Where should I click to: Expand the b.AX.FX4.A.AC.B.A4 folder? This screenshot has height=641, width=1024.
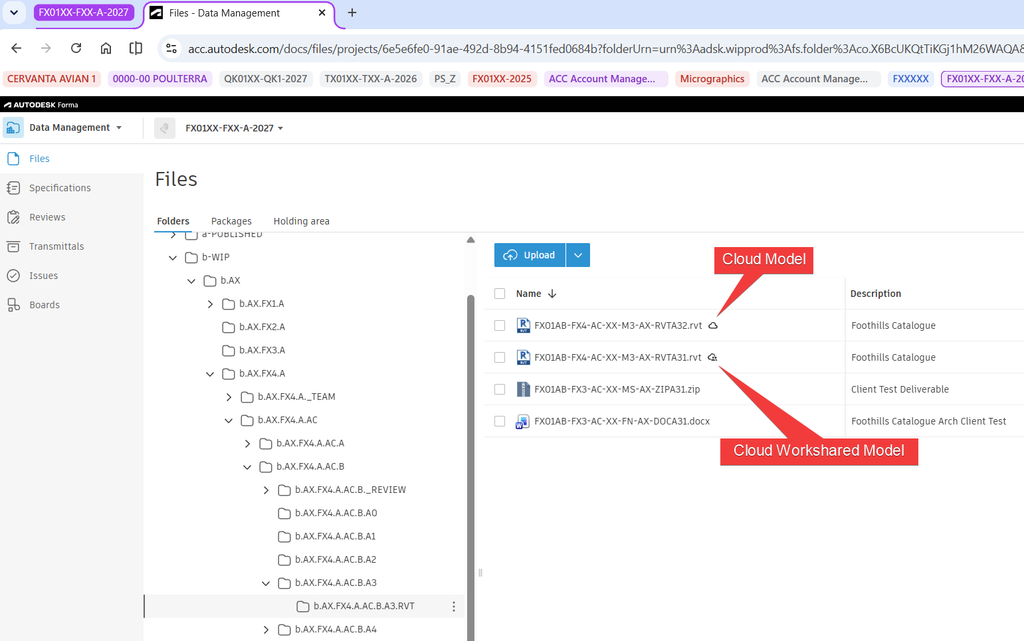tap(266, 630)
